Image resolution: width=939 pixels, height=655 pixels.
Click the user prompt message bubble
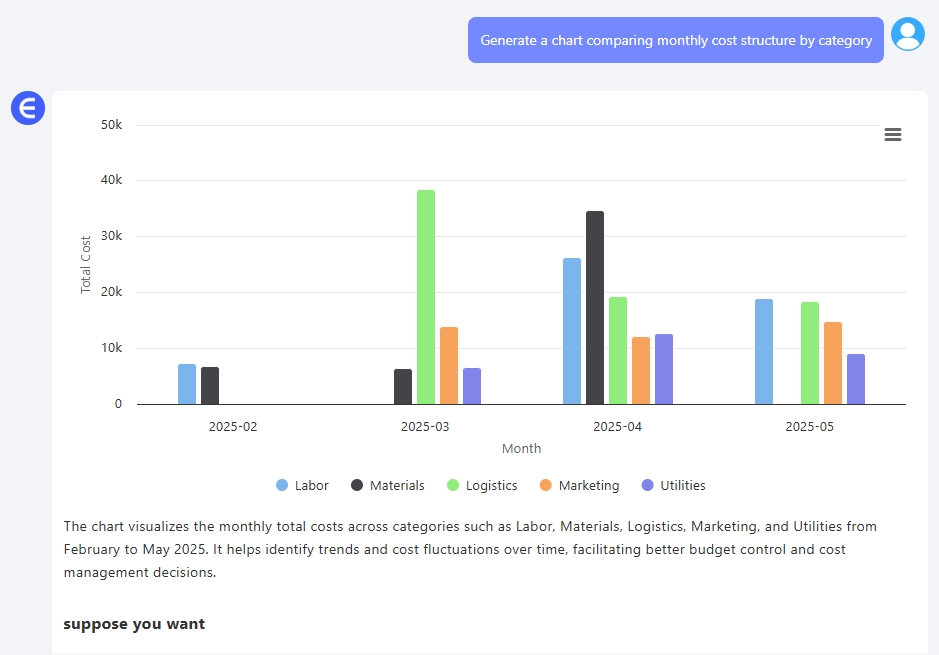pyautogui.click(x=675, y=41)
